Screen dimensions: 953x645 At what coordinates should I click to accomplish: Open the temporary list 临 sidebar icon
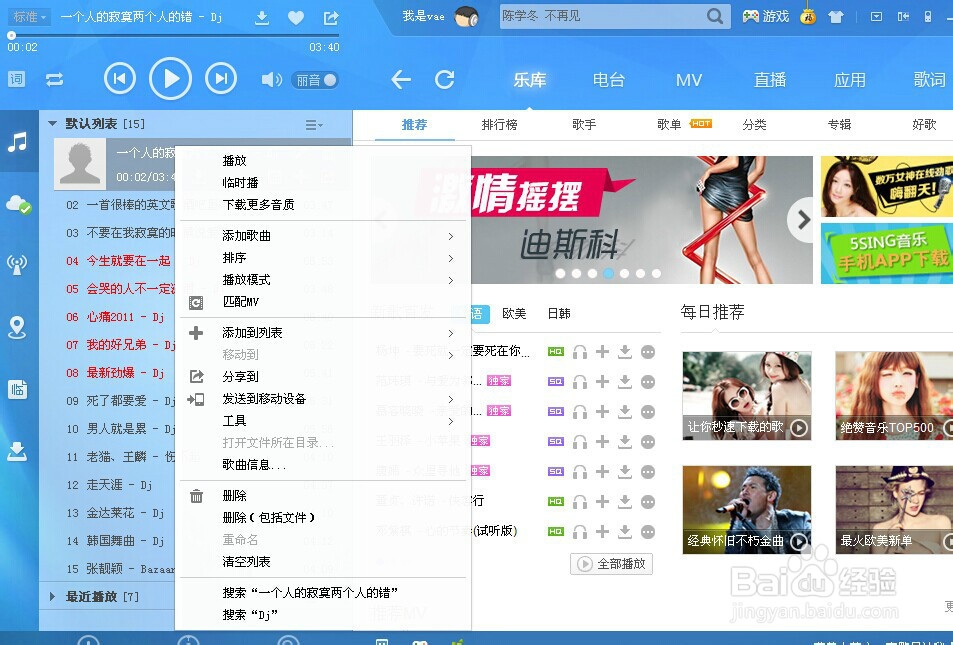coord(17,389)
